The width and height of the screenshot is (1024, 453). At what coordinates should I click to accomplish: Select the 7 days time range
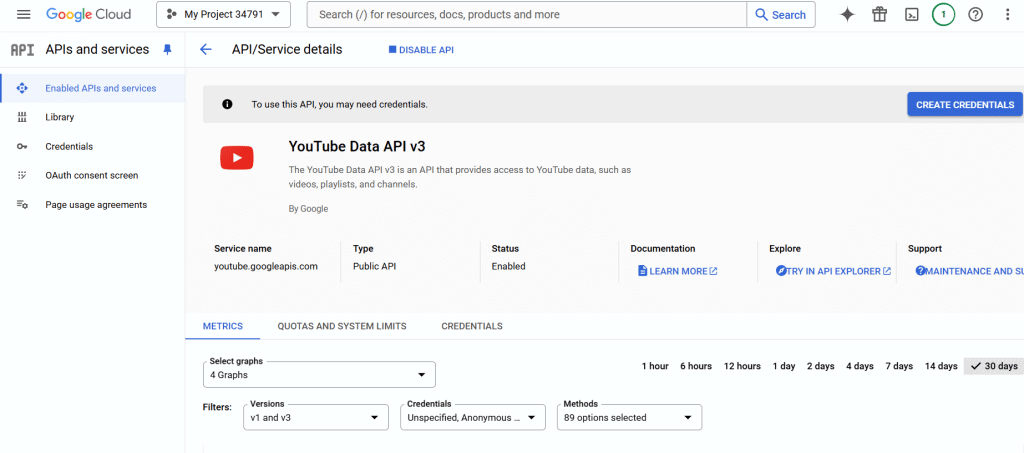pyautogui.click(x=899, y=366)
